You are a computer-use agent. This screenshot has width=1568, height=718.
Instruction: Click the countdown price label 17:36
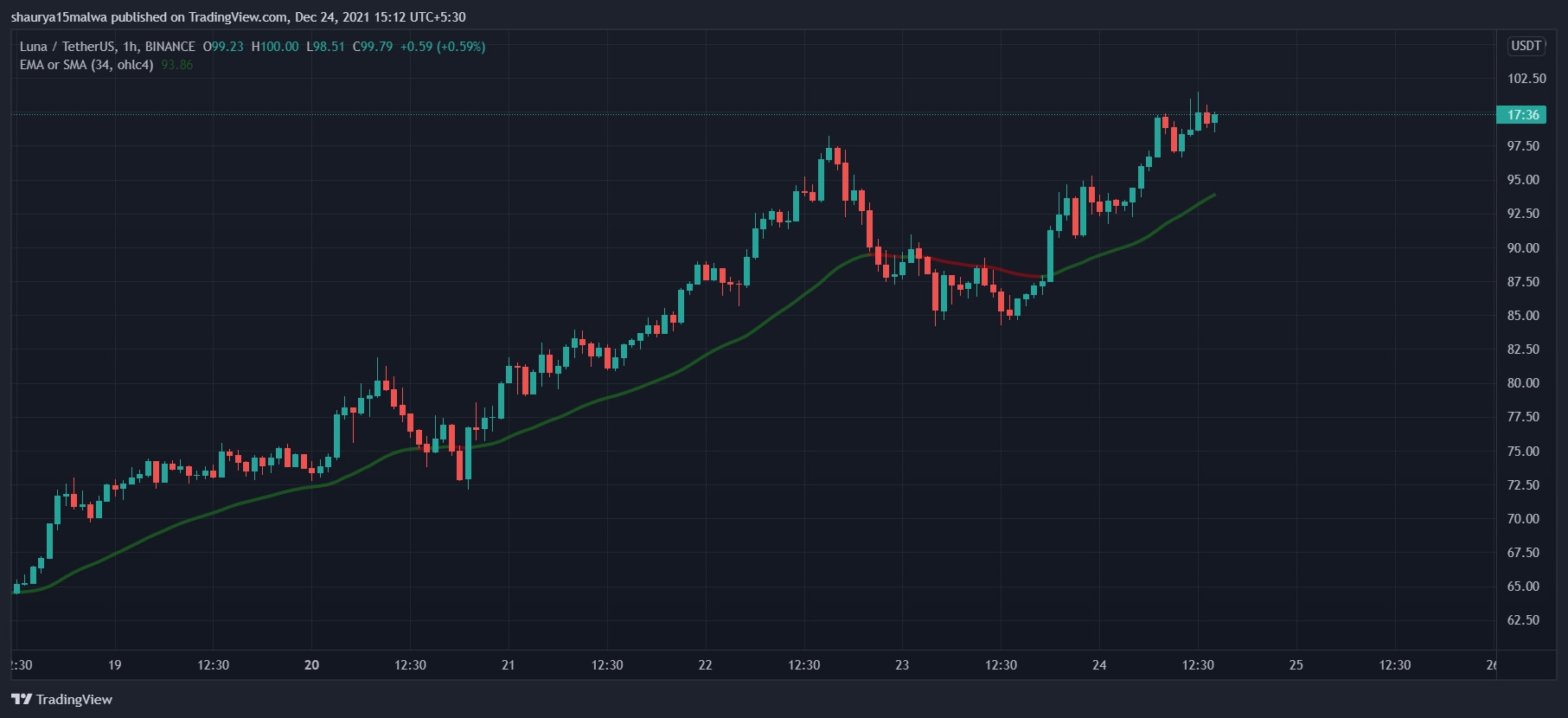coord(1523,115)
